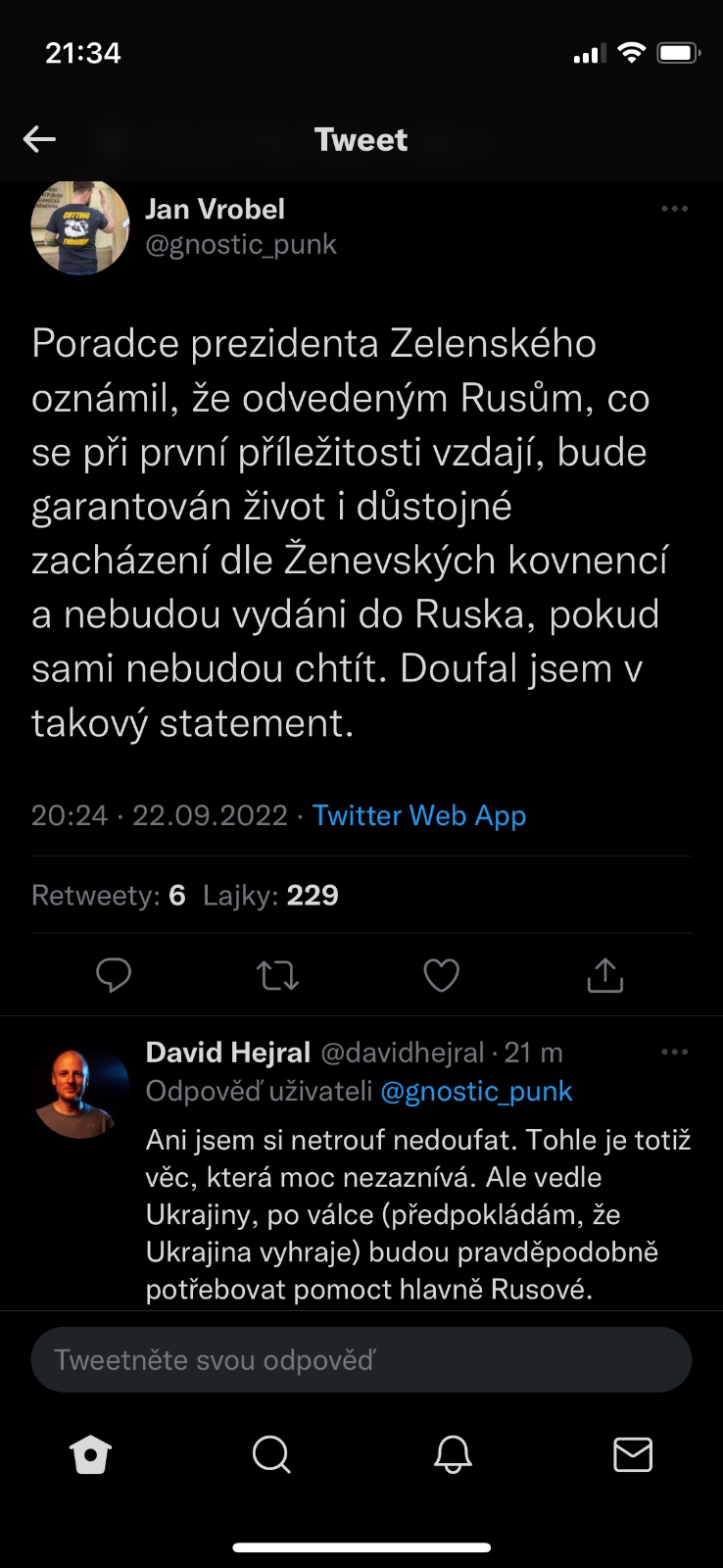
Task: Open the Search tab
Action: click(271, 1455)
